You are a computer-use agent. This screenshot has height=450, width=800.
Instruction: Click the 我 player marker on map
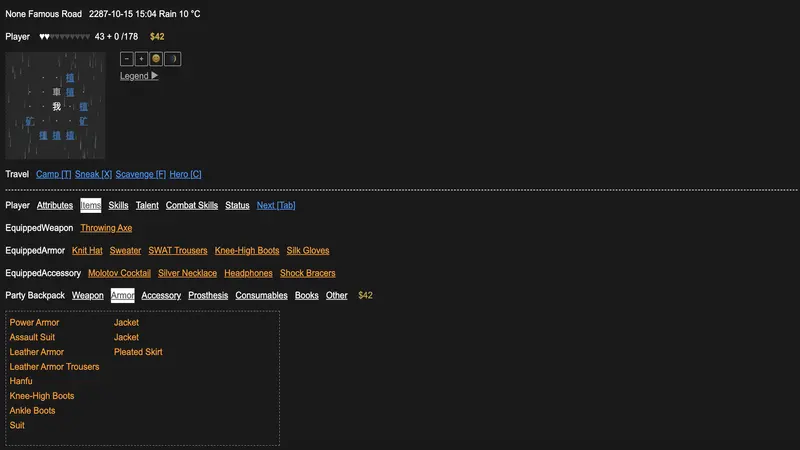[x=57, y=106]
